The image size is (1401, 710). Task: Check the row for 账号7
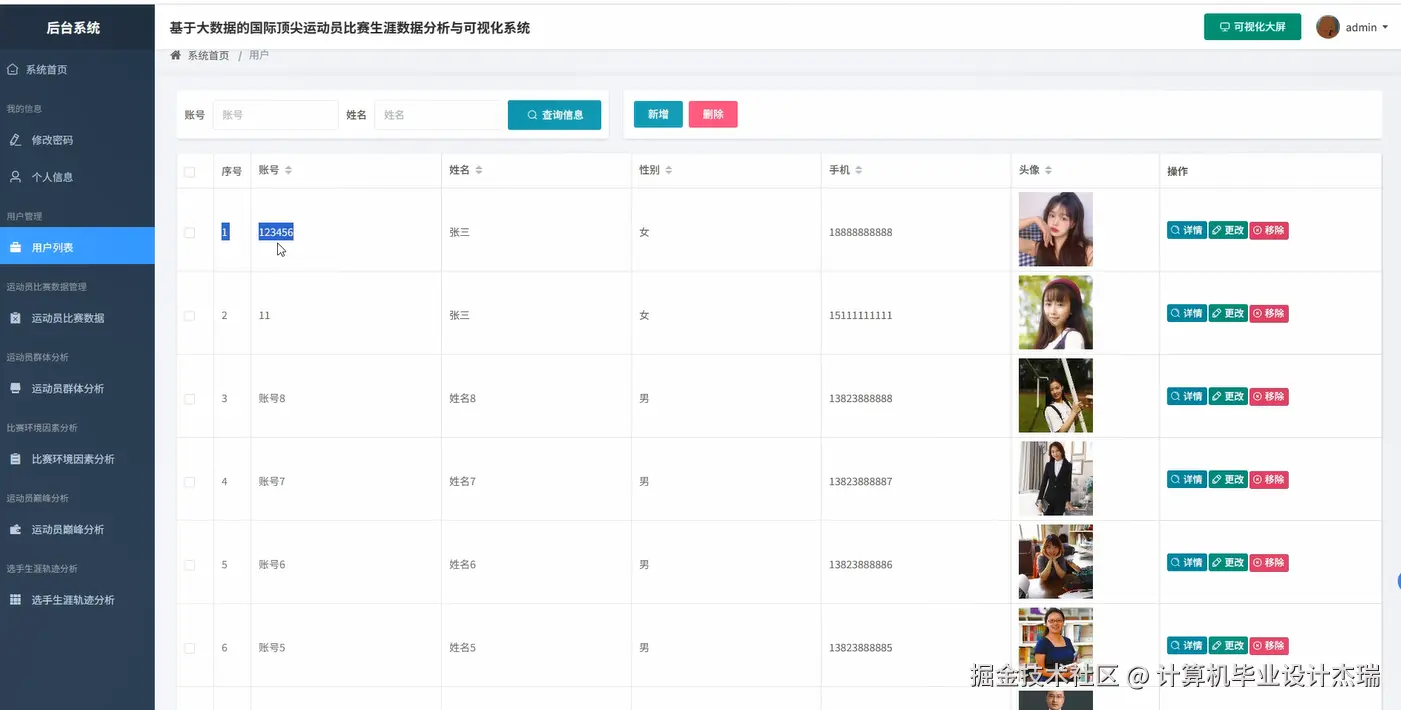tap(190, 482)
